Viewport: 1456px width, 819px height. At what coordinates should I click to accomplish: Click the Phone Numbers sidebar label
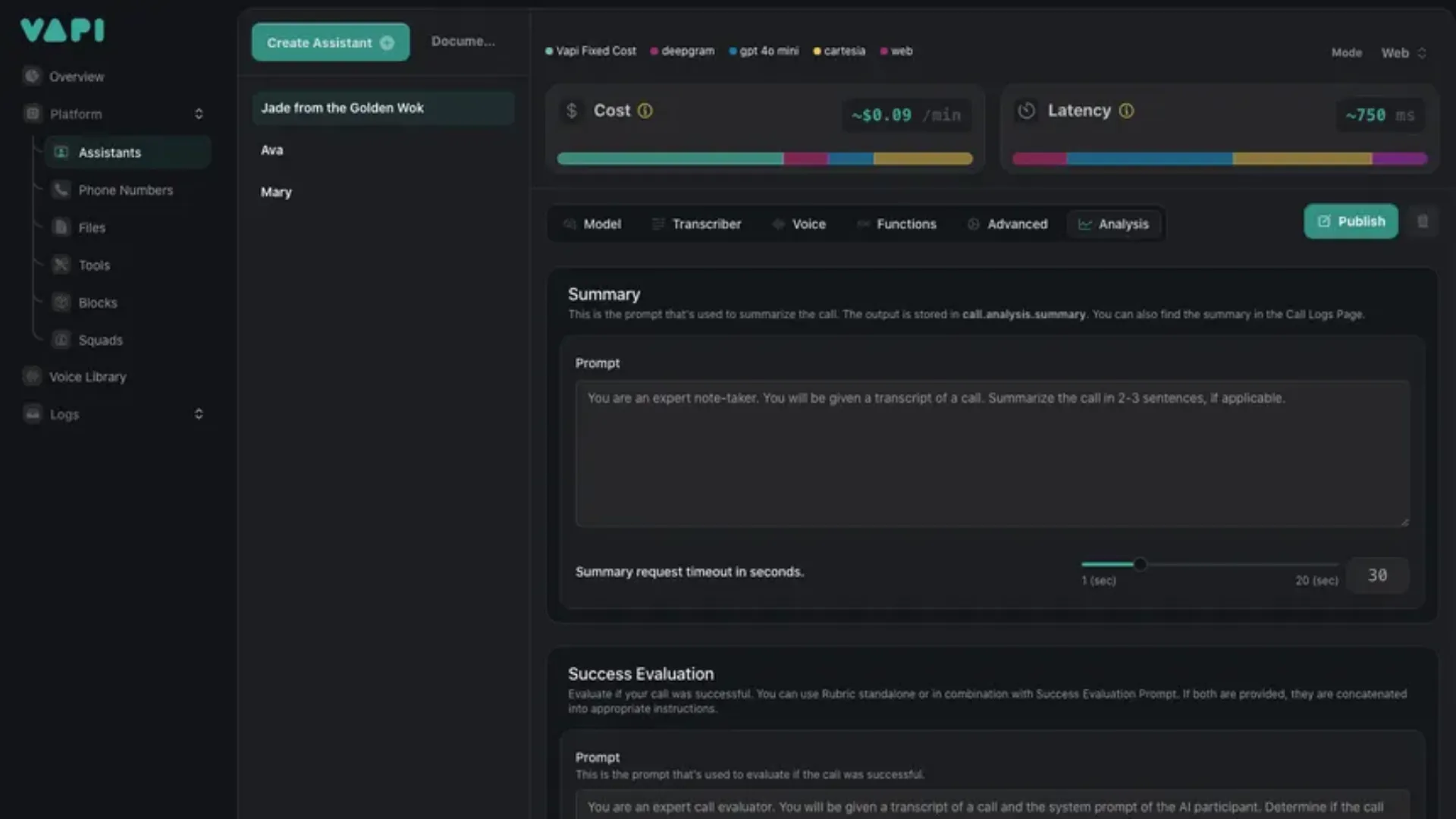coord(126,190)
